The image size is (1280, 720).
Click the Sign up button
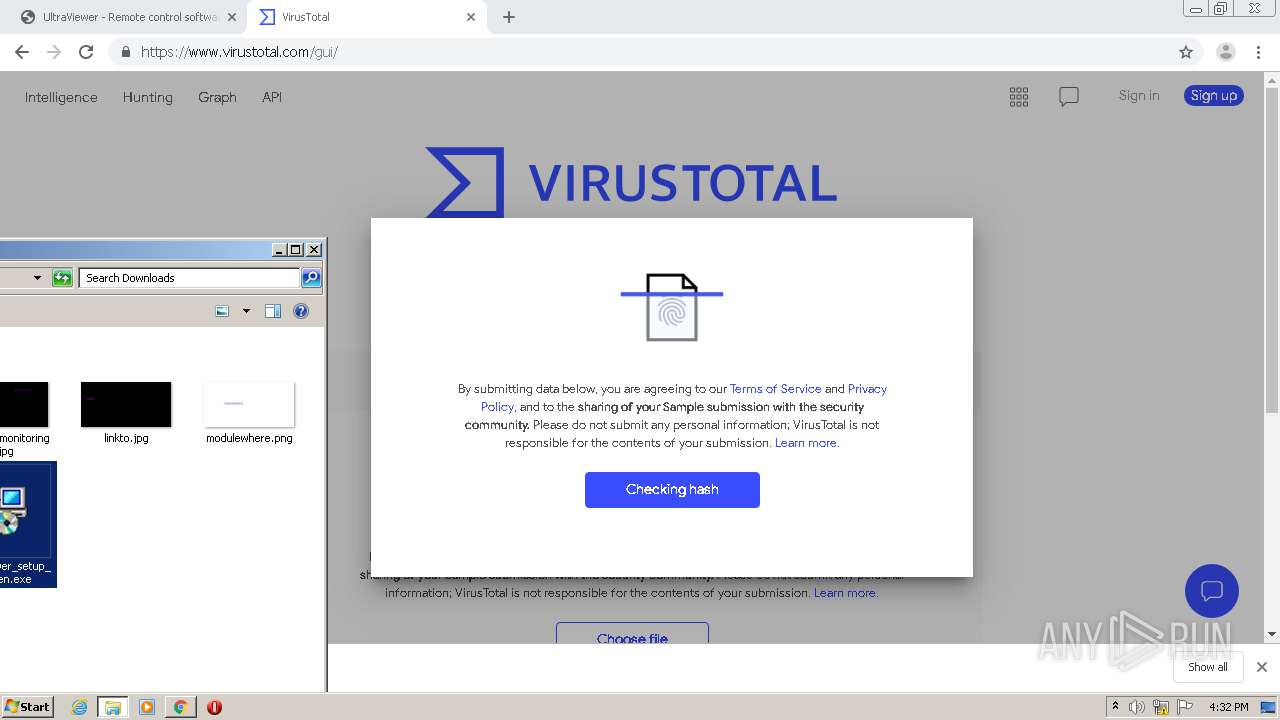pyautogui.click(x=1214, y=96)
